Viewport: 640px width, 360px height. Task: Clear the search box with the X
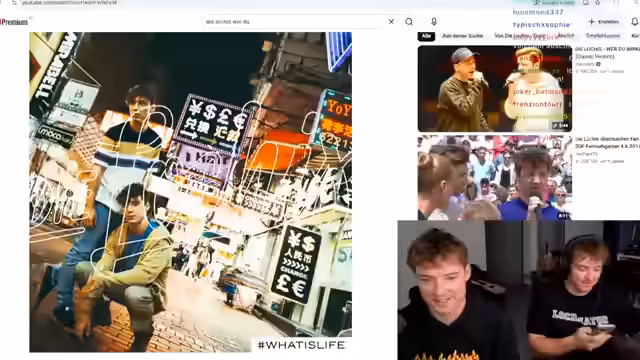click(391, 22)
